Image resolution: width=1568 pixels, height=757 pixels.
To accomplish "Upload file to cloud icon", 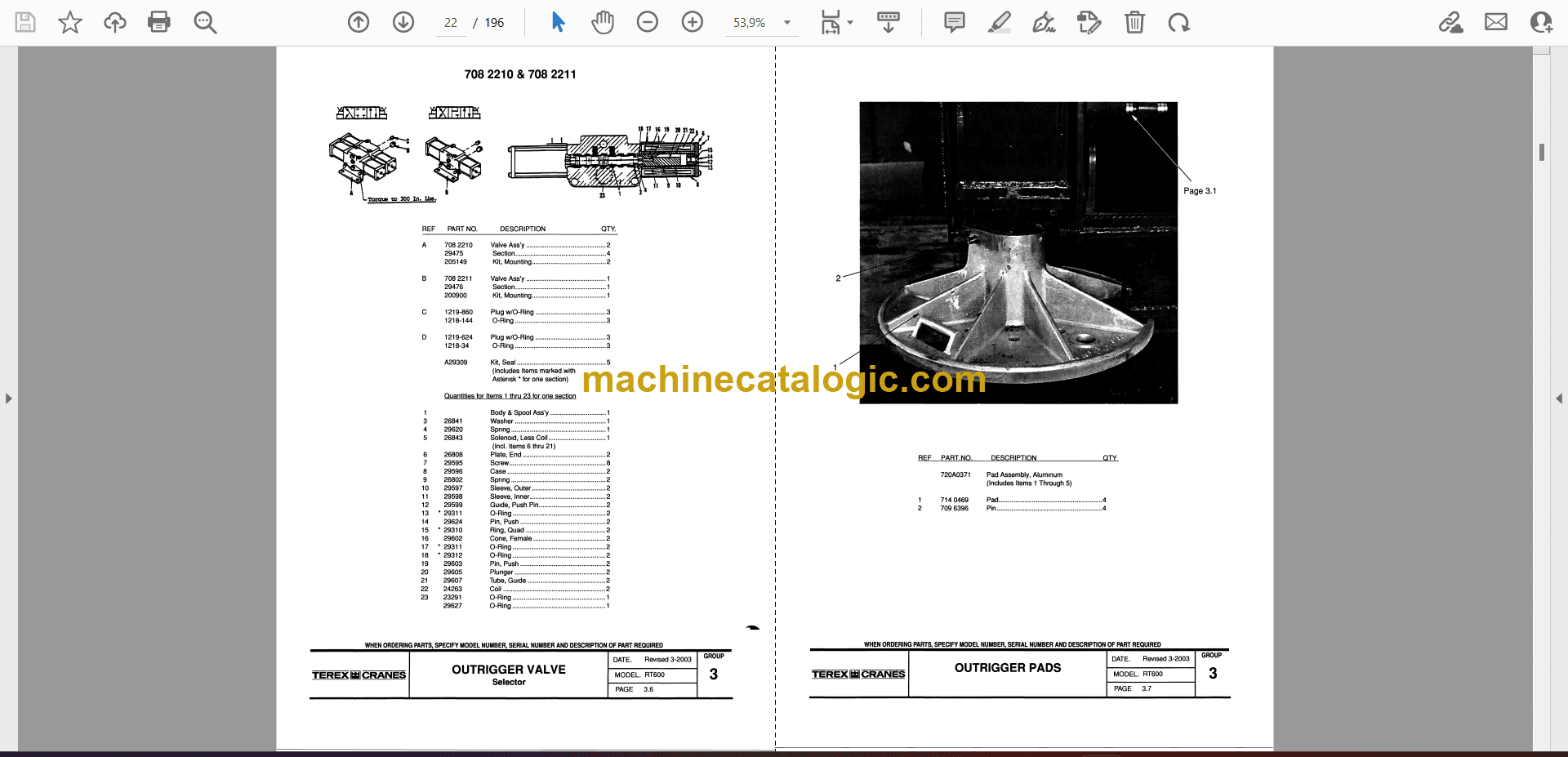I will tap(115, 22).
